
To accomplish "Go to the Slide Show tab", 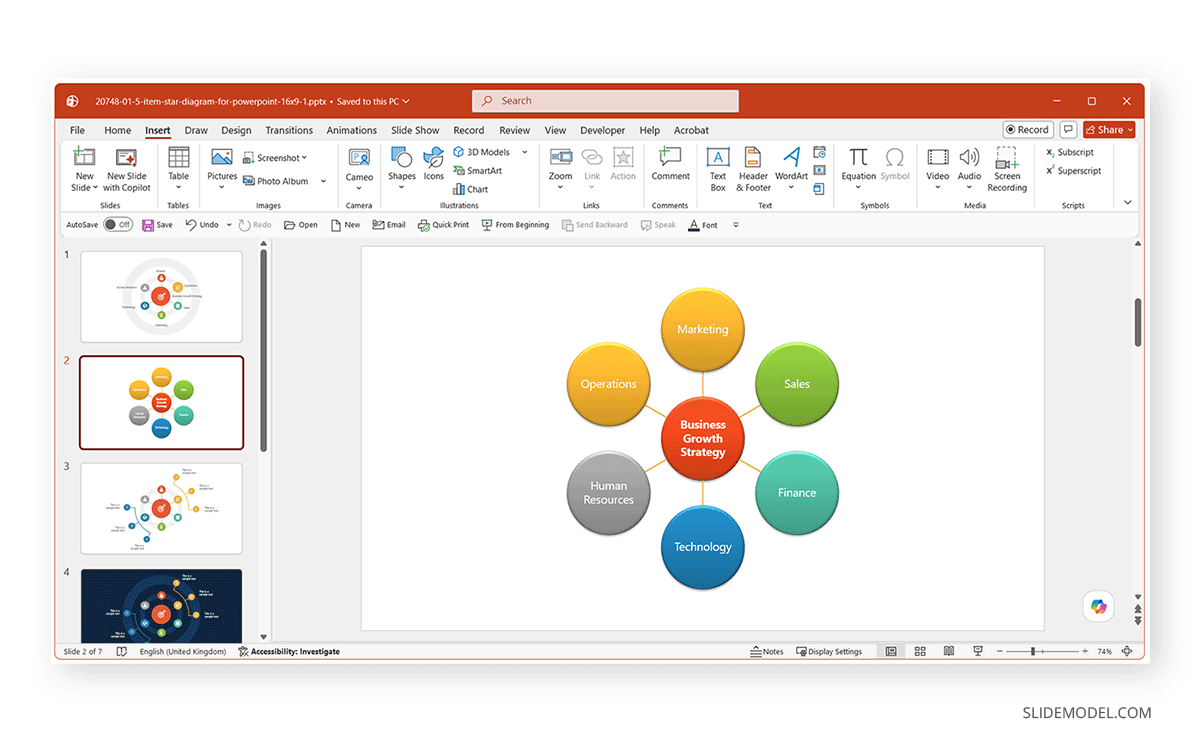I will click(415, 130).
